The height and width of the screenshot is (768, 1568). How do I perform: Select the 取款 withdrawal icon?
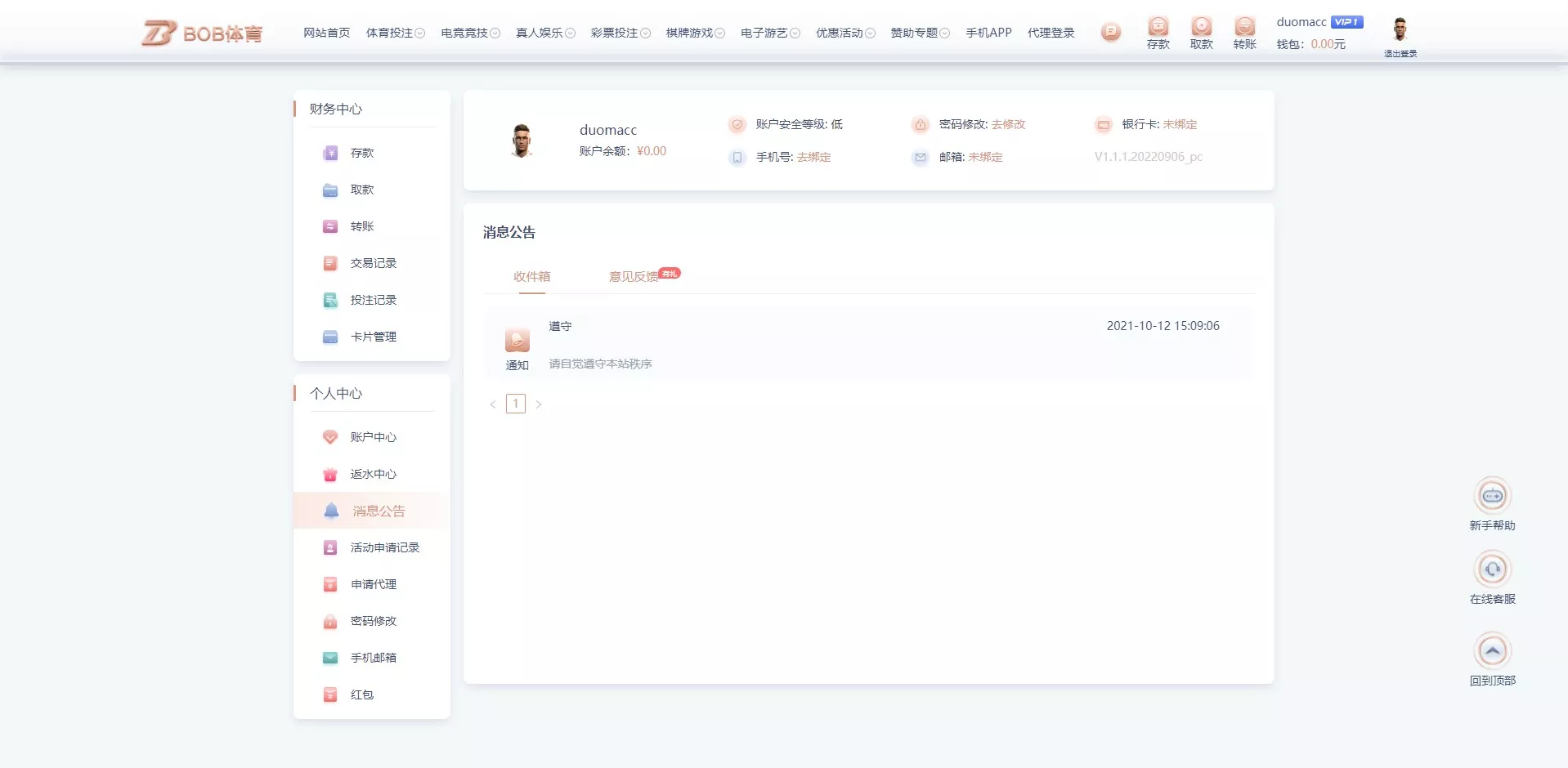(x=1201, y=31)
